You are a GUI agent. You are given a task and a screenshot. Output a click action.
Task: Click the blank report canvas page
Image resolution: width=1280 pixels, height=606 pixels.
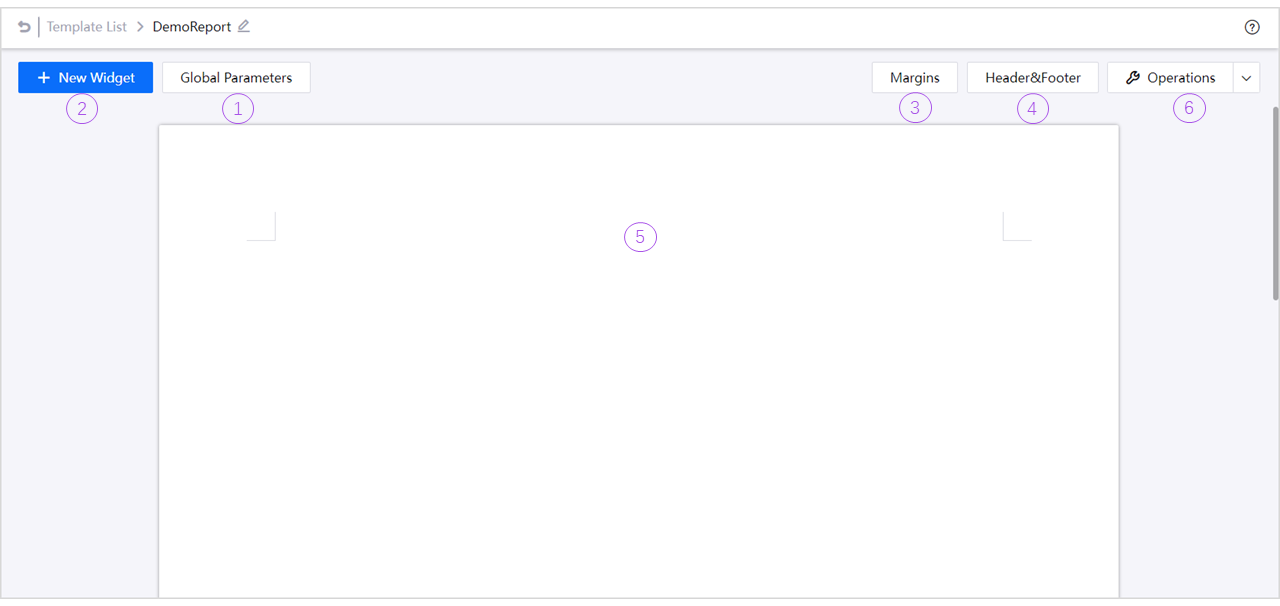click(638, 400)
